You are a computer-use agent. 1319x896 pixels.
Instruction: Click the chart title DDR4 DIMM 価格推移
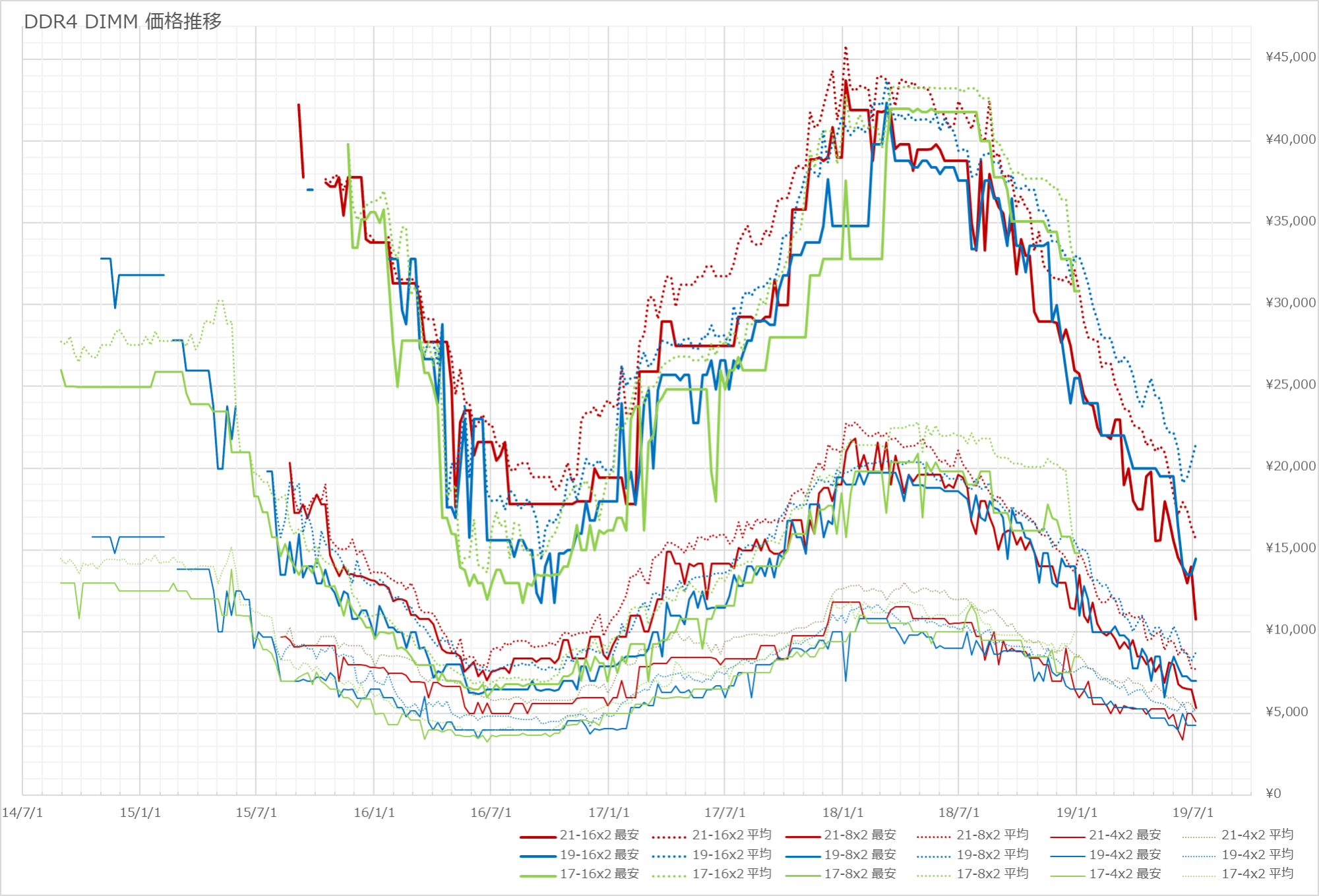coord(123,22)
